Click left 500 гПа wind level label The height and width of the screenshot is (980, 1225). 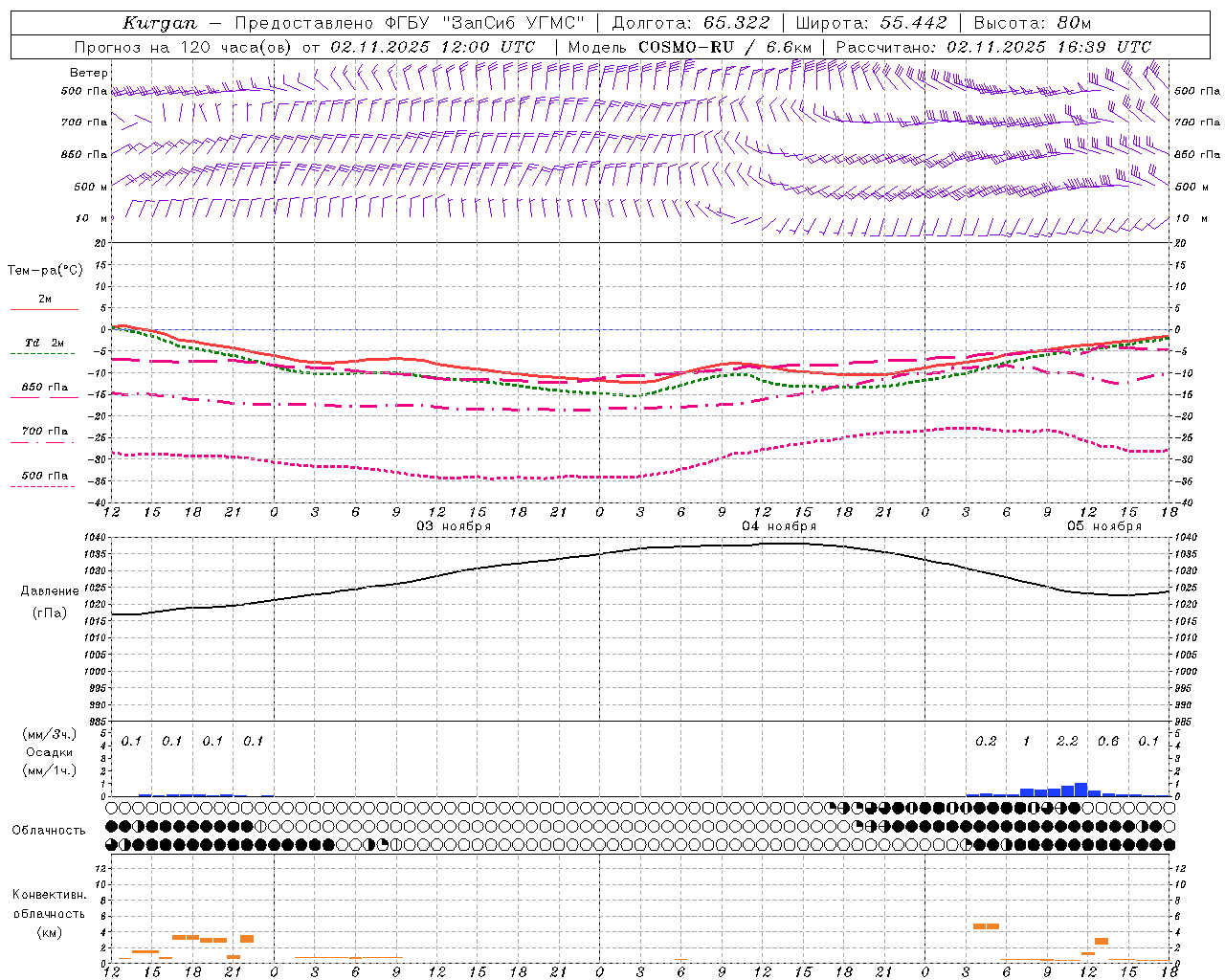tap(84, 91)
